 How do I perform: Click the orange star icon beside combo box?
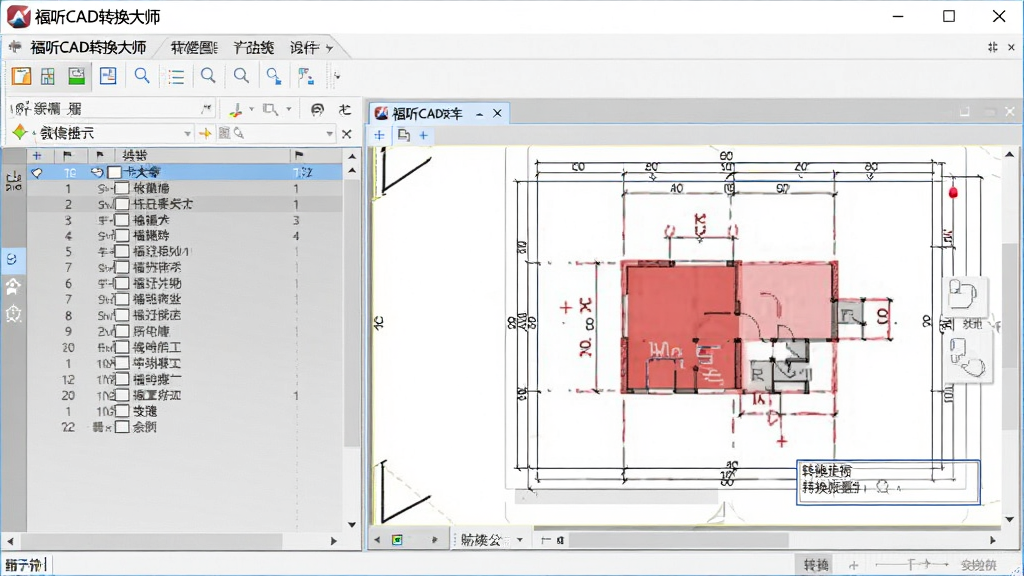pyautogui.click(x=205, y=133)
